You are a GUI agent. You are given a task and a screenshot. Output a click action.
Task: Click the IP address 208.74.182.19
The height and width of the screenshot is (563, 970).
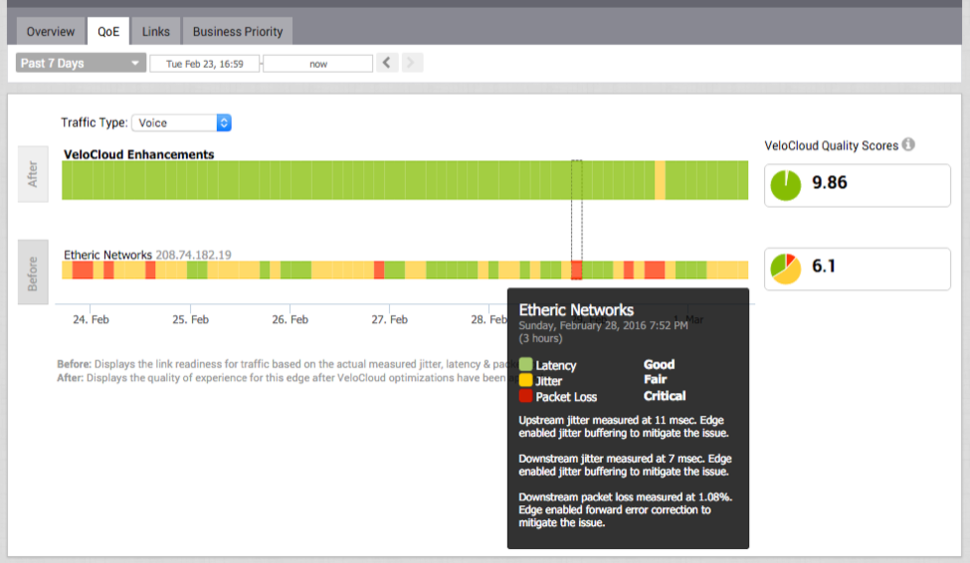[x=194, y=254]
